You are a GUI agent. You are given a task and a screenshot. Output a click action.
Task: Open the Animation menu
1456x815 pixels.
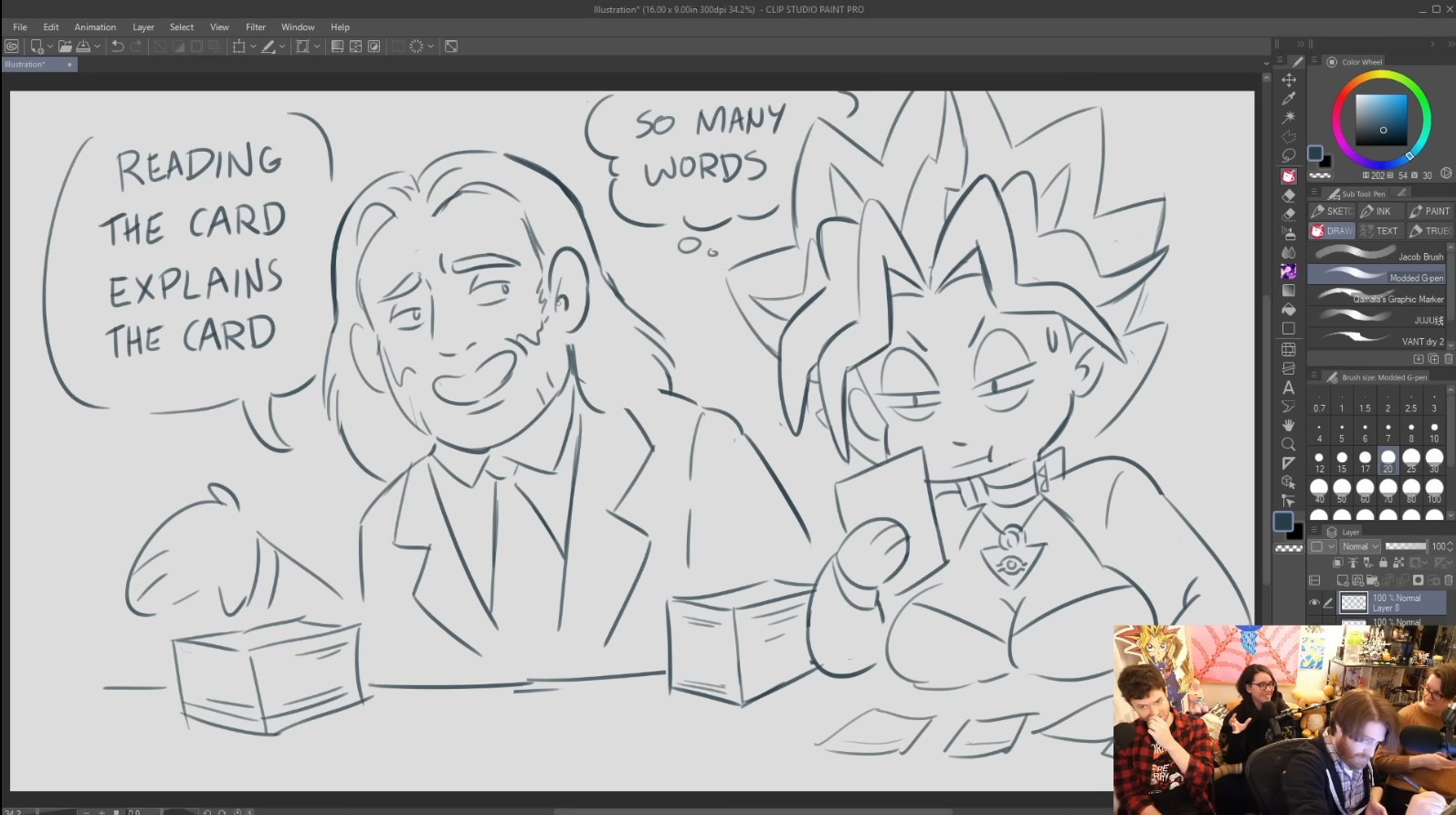tap(95, 27)
